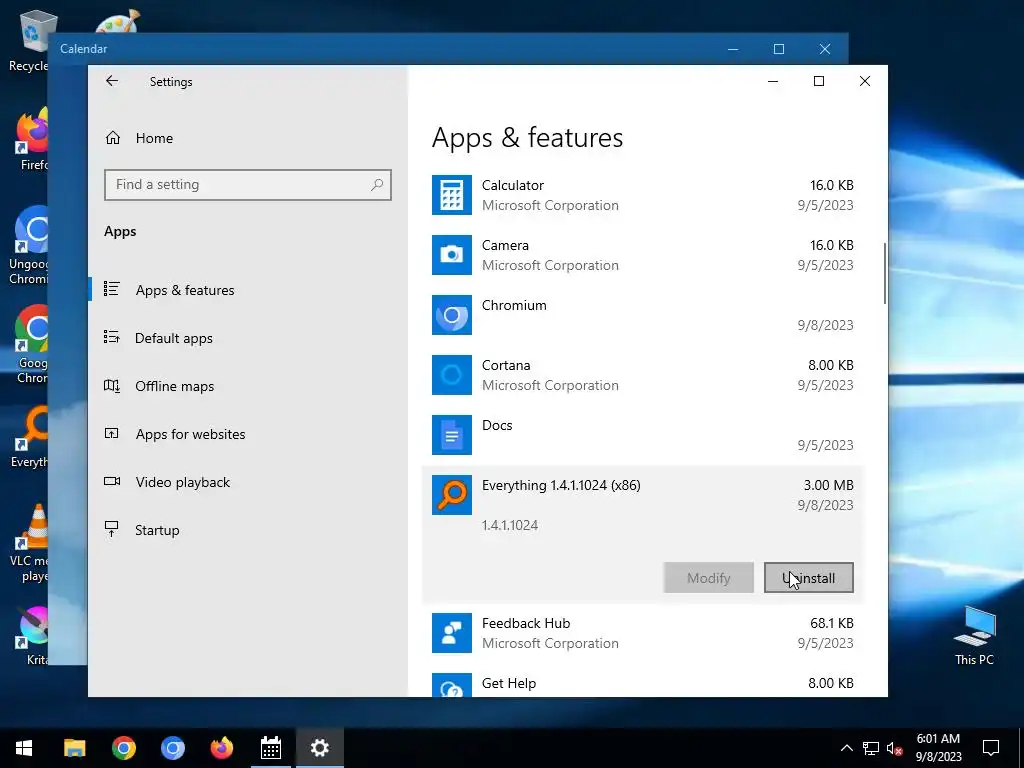Select Feedback Hub entry name

coord(526,624)
